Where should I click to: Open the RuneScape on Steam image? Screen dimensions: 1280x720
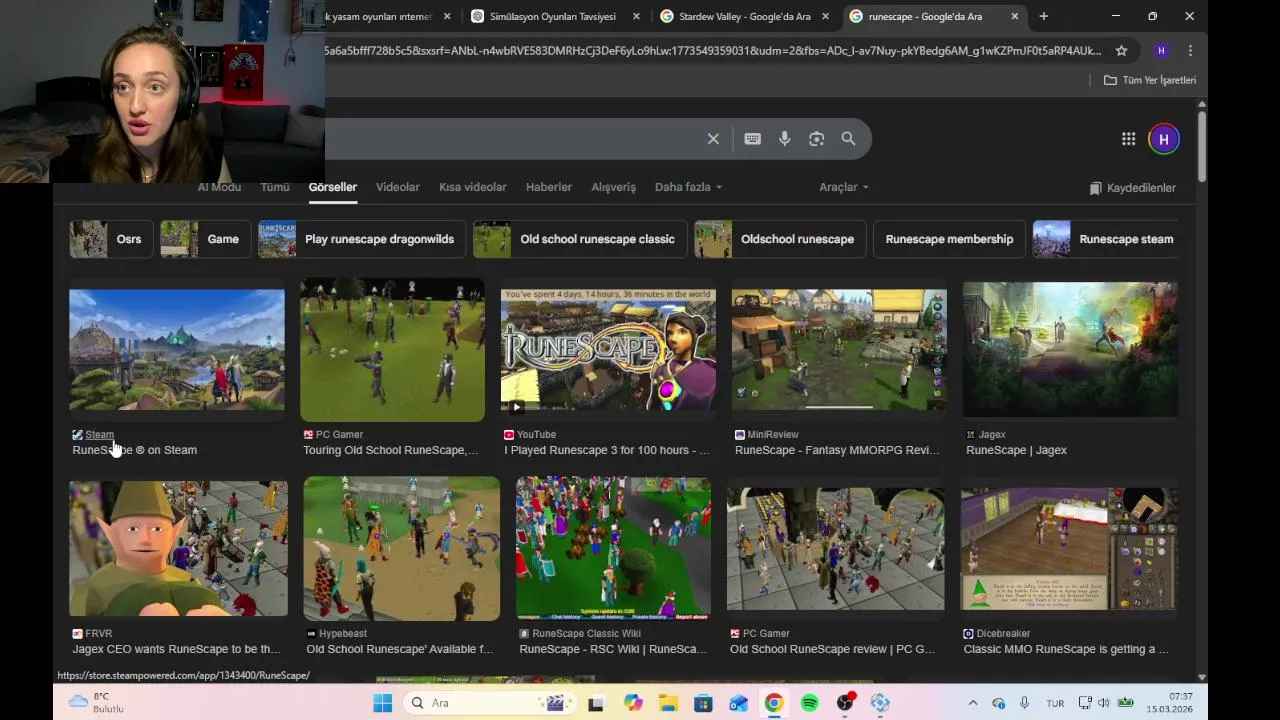click(x=177, y=350)
